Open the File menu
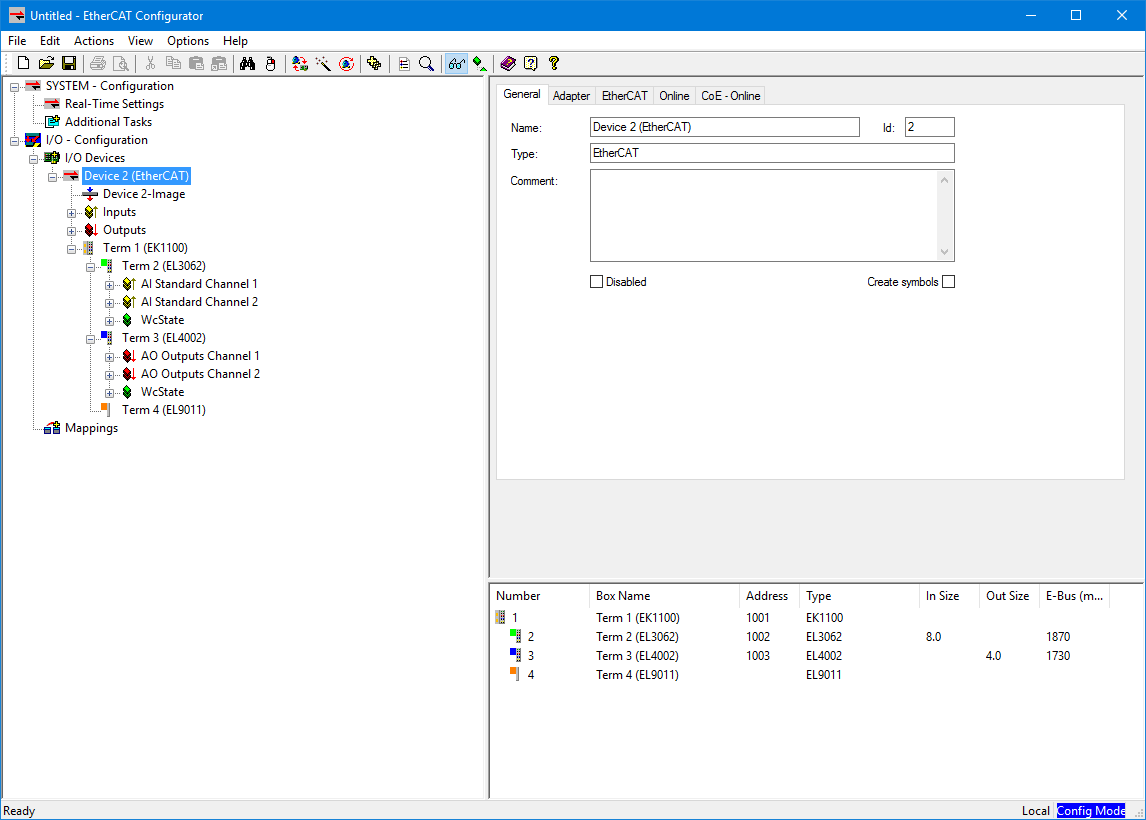Viewport: 1146px width, 820px height. click(17, 41)
